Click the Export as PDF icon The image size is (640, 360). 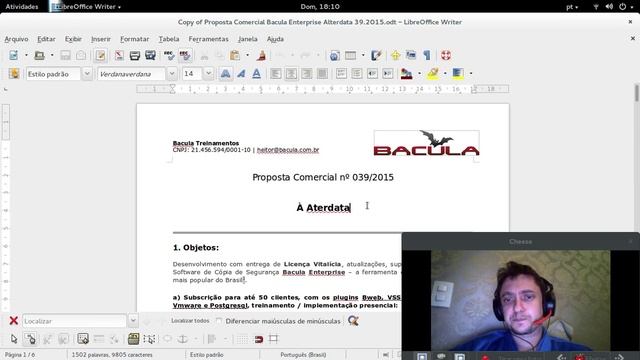(x=119, y=55)
